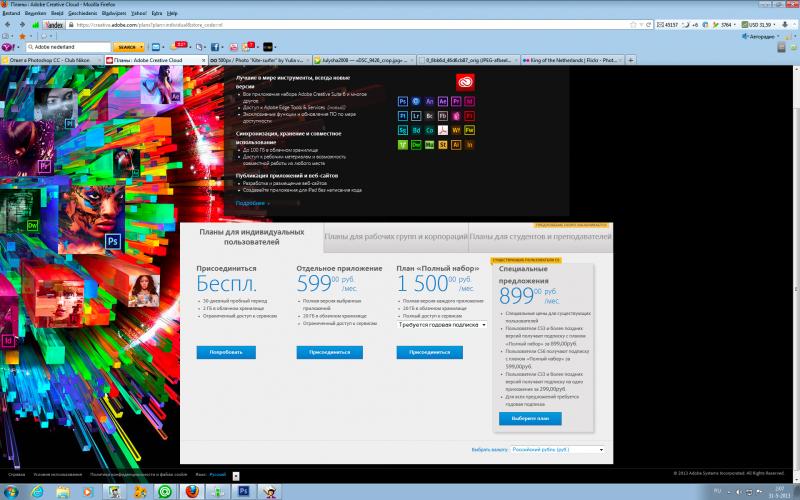Click the Windows Start button
This screenshot has width=800, height=500.
pos(10,492)
